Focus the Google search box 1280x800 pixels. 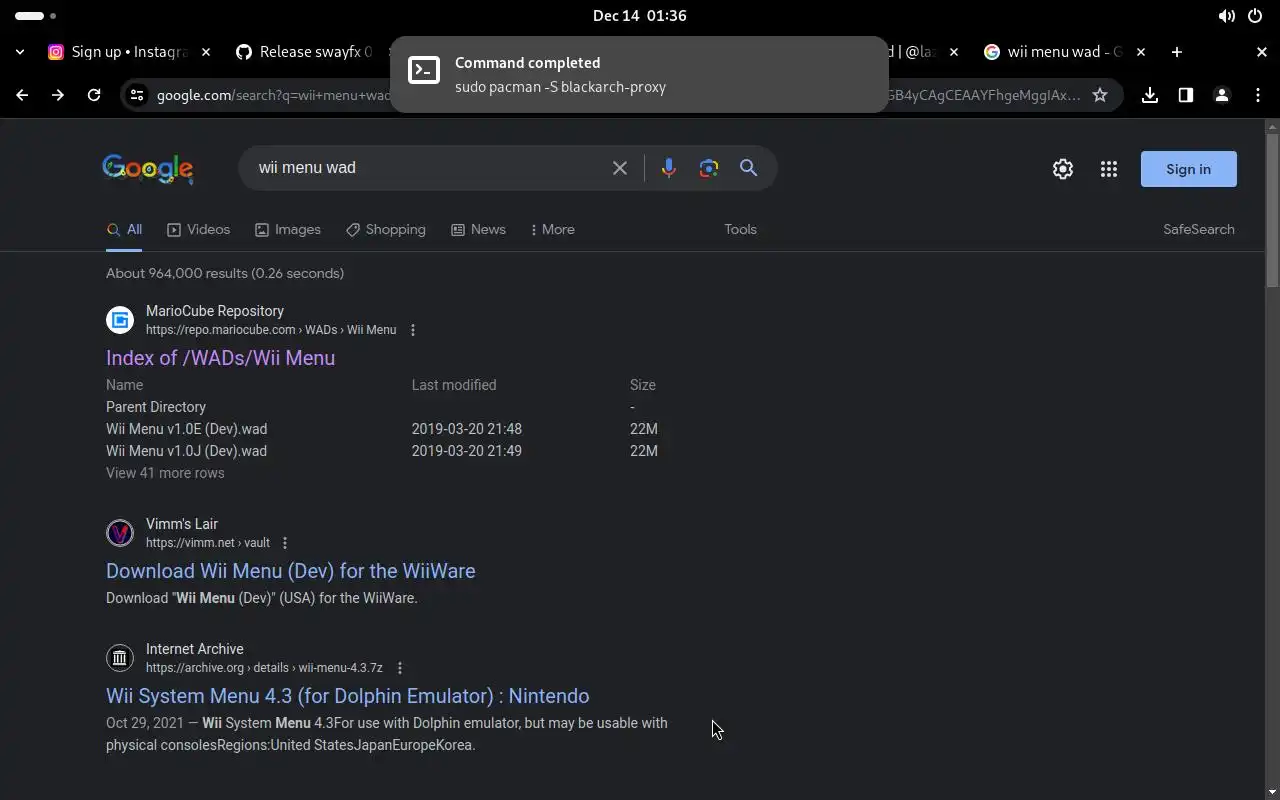[430, 168]
